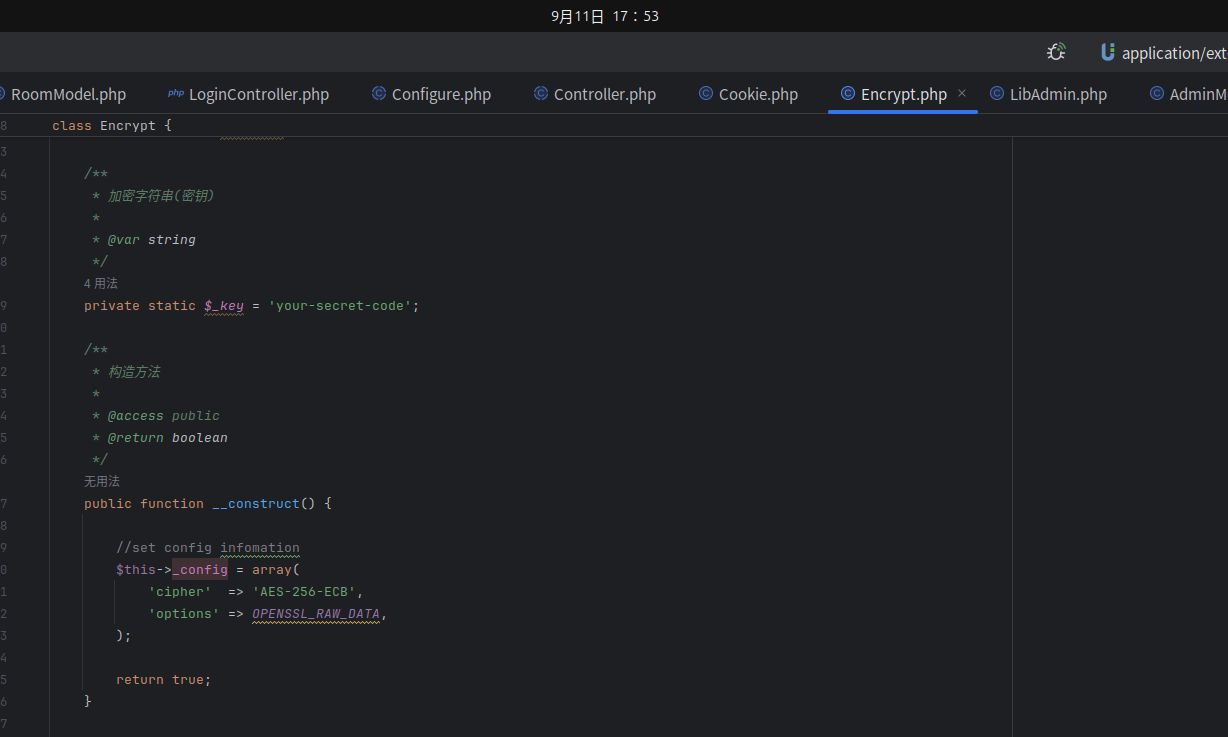Click the class icon on Cookie.php tab
Viewport: 1228px width, 737px height.
706,93
